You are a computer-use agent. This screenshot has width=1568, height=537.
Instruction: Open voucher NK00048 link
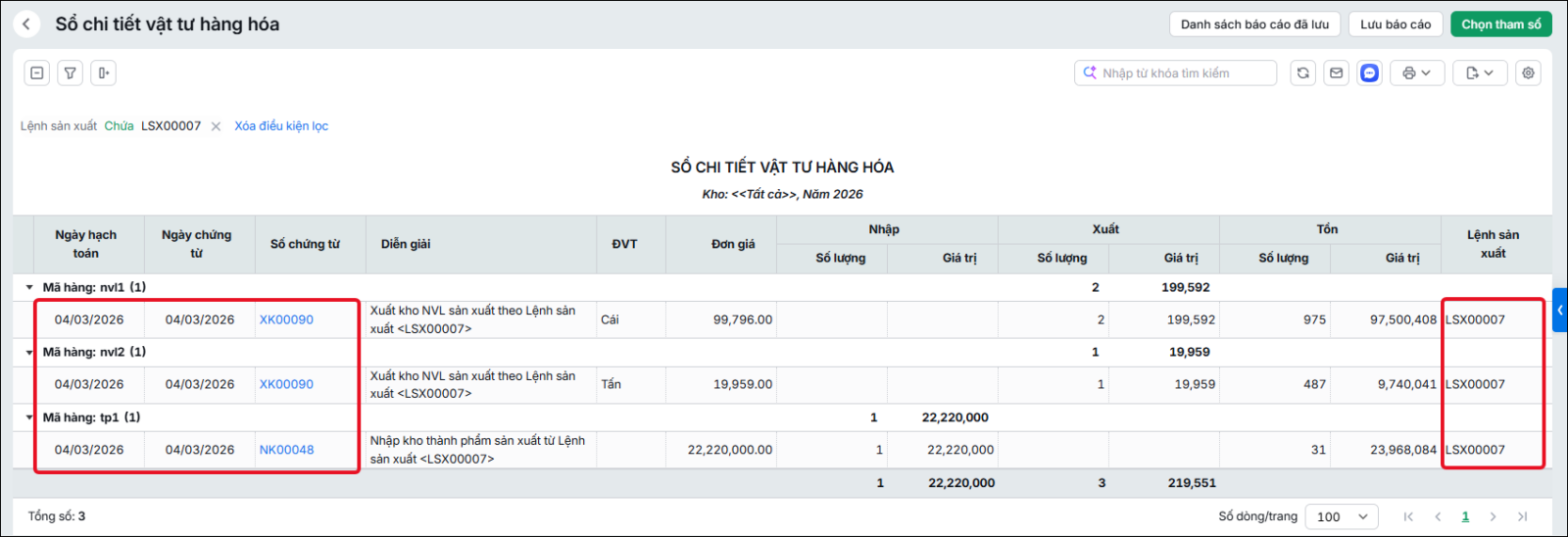coord(286,450)
